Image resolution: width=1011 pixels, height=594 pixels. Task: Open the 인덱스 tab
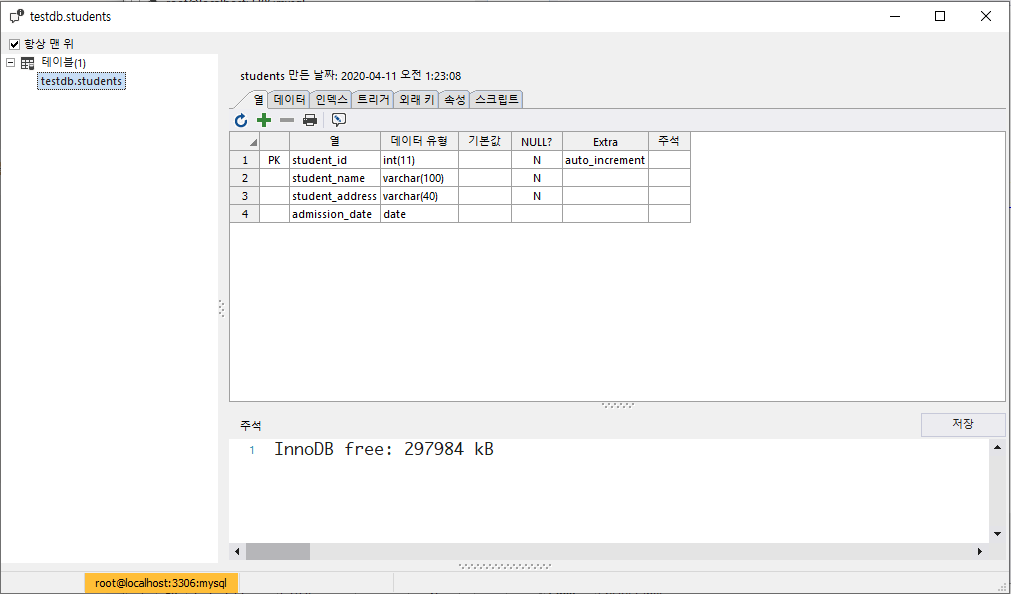click(x=332, y=99)
